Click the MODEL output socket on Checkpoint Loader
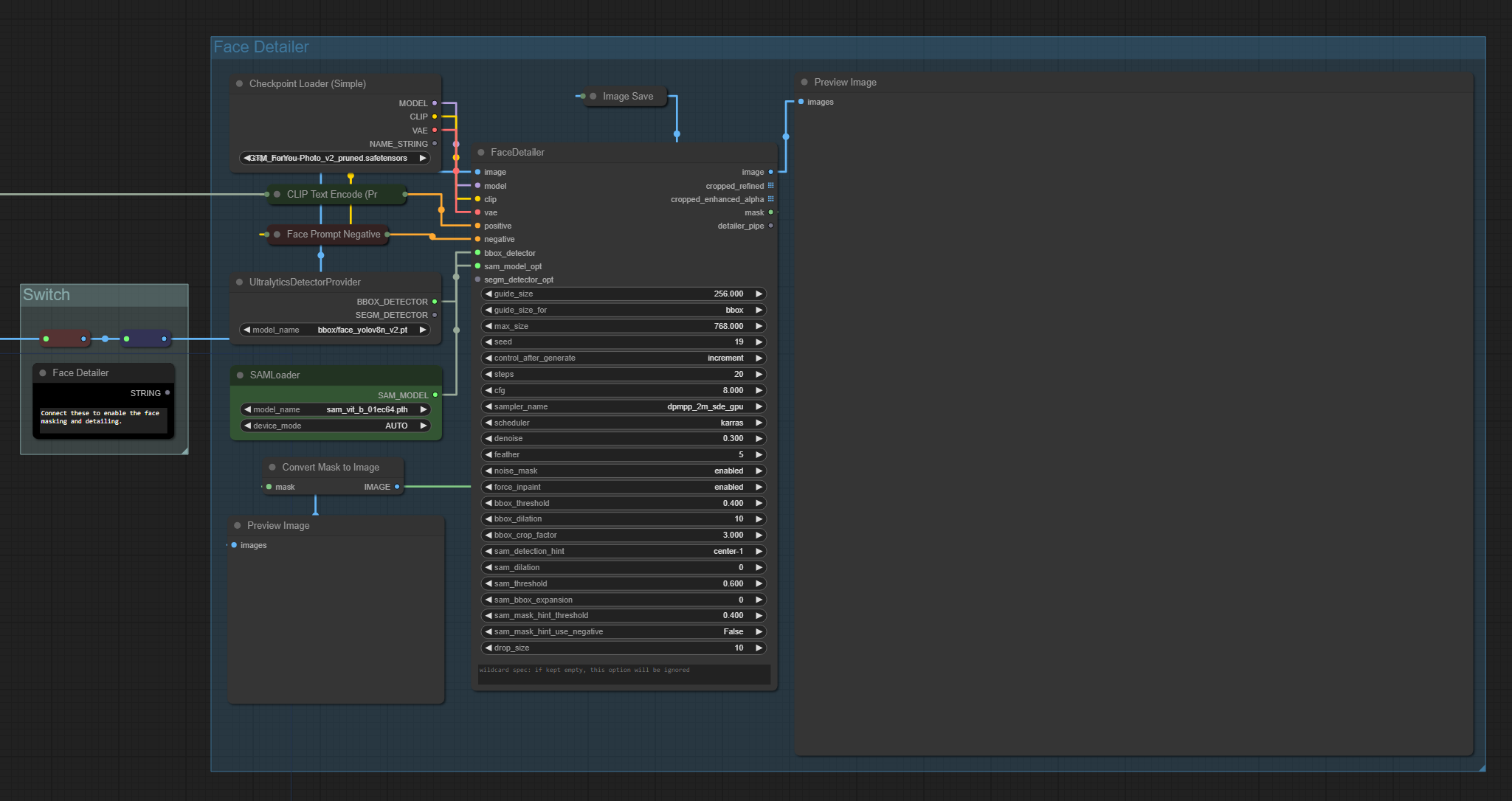Viewport: 1512px width, 801px height. (x=435, y=103)
